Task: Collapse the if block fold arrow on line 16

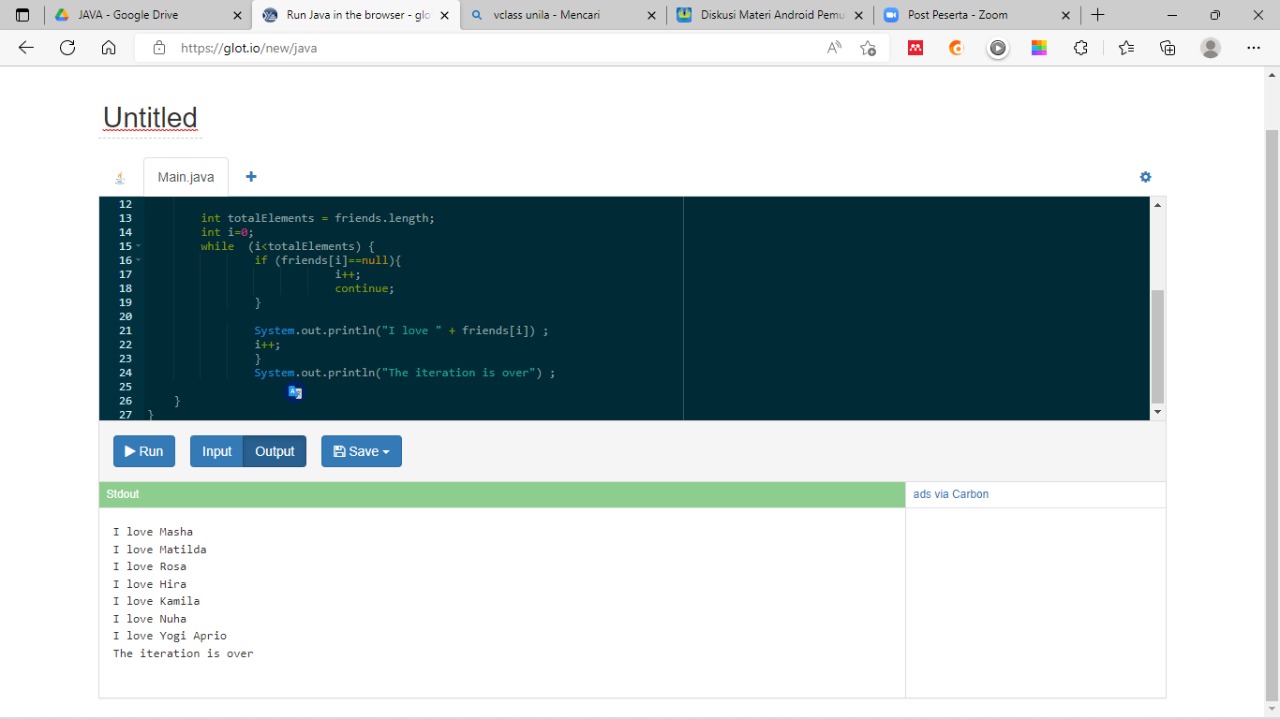Action: [x=139, y=260]
